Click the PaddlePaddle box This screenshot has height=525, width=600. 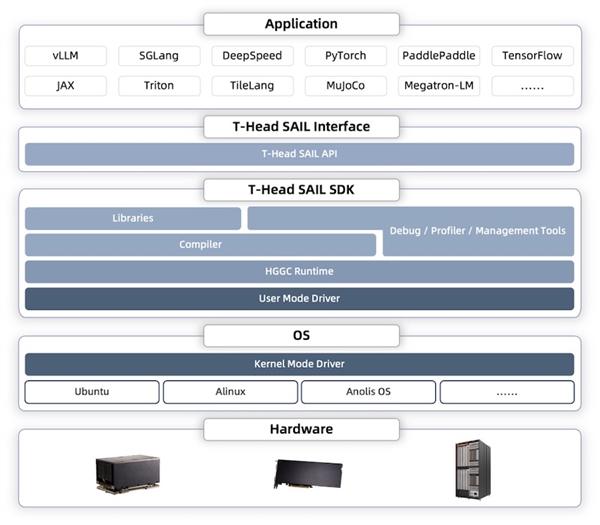click(x=439, y=56)
